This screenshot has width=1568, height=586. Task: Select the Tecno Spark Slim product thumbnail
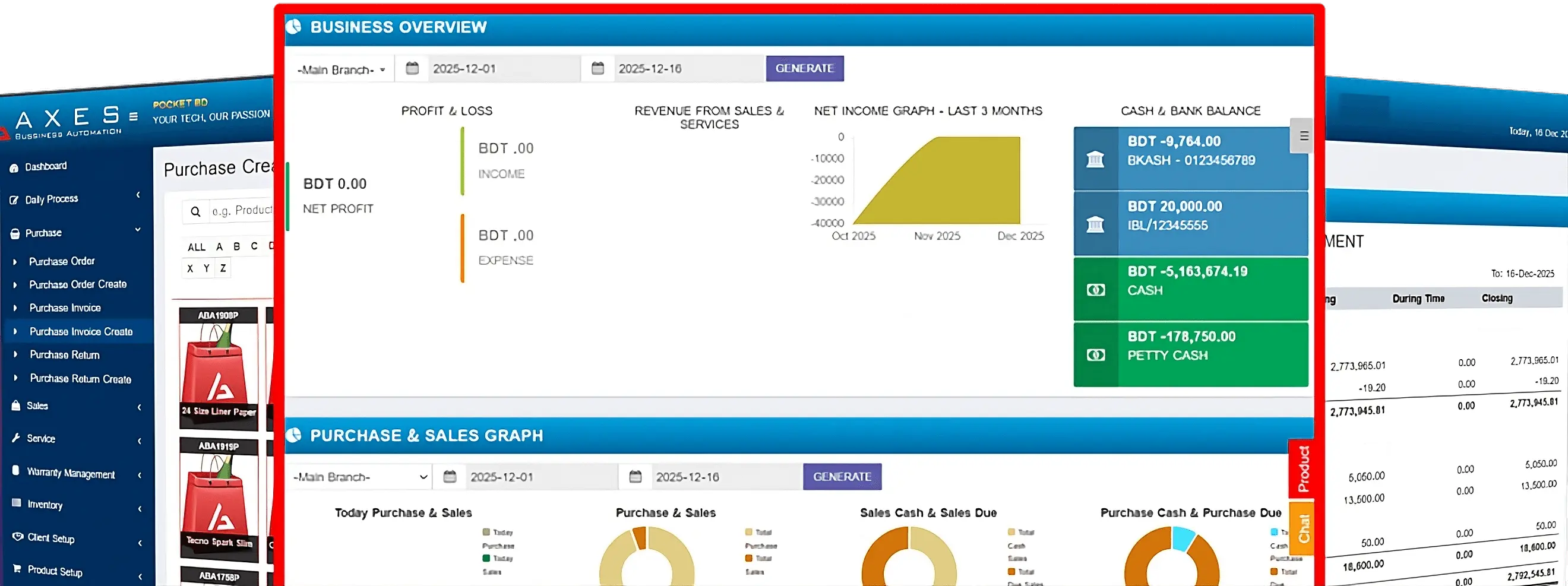219,499
